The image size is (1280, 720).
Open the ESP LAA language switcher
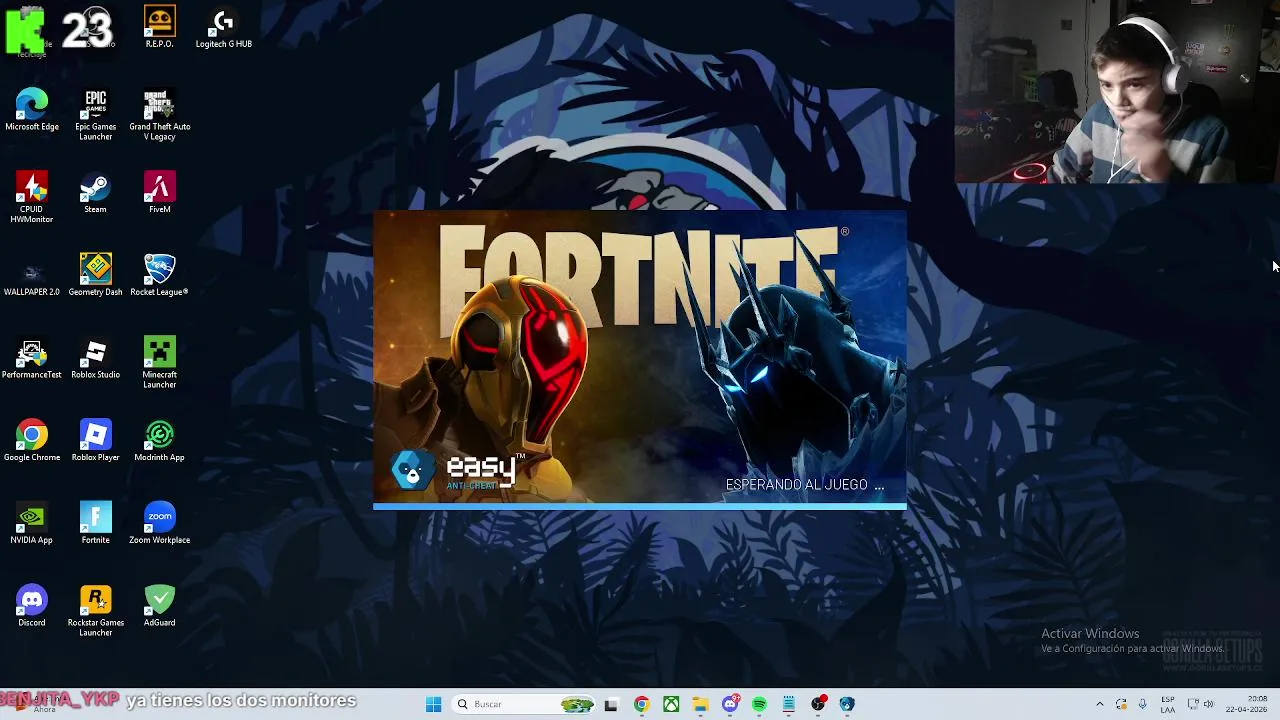(x=1168, y=704)
